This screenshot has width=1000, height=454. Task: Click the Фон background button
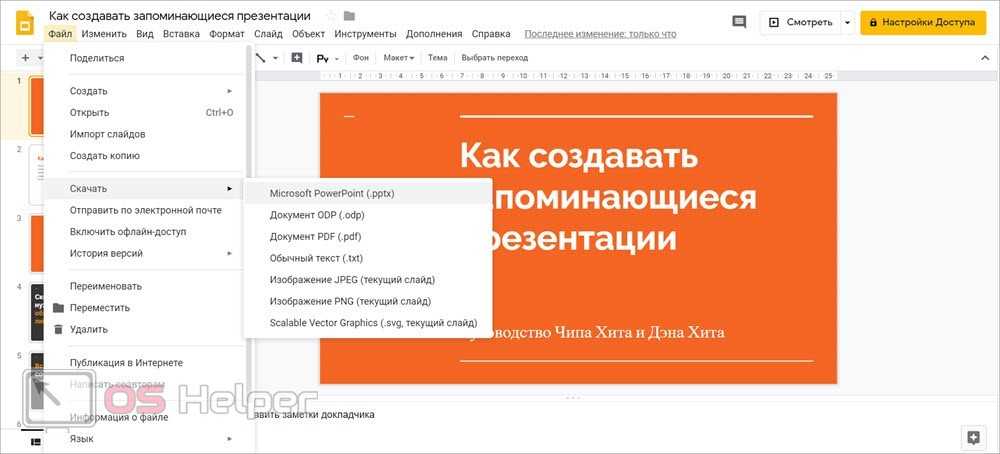coord(361,58)
